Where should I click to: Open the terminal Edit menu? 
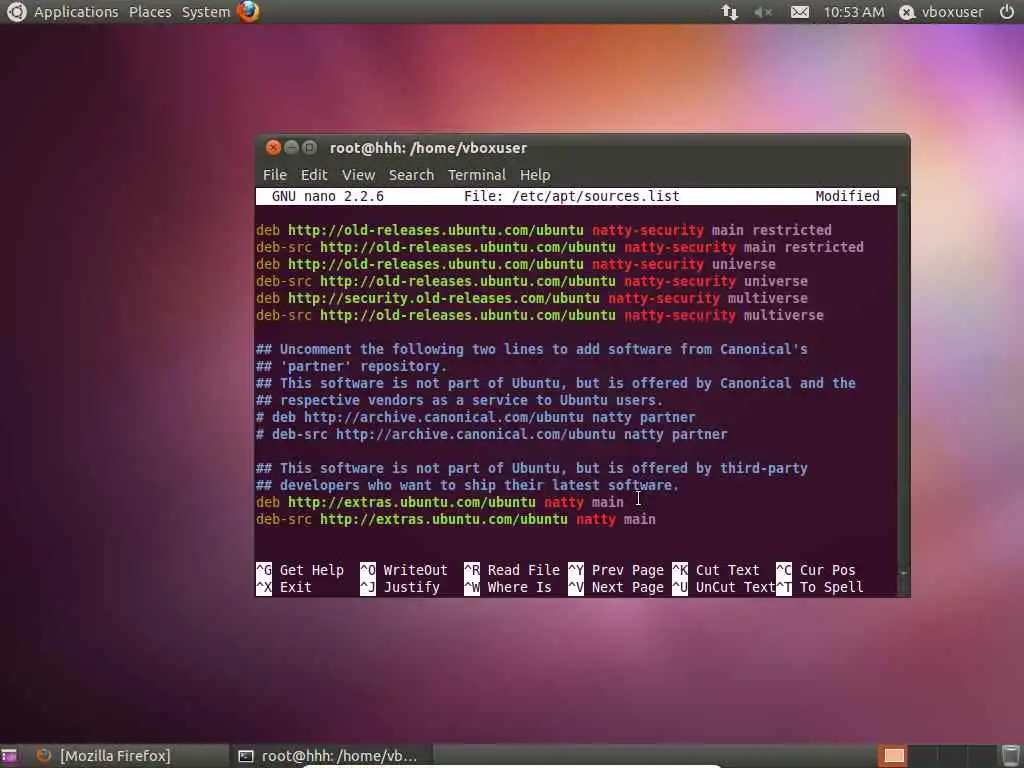coord(313,175)
